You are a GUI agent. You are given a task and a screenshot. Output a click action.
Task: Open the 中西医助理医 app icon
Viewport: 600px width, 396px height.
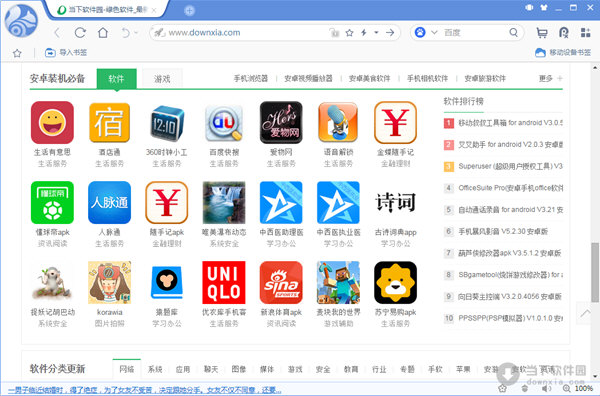[x=281, y=202]
